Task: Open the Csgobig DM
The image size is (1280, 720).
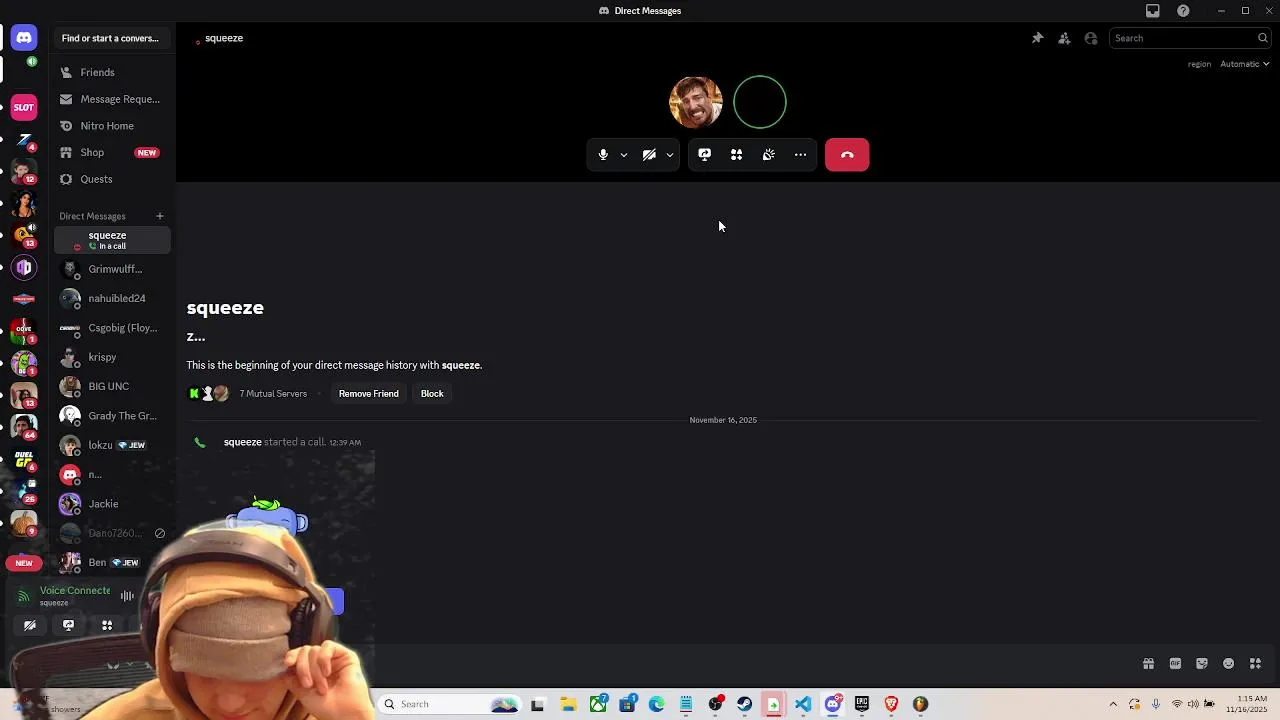Action: pyautogui.click(x=112, y=328)
